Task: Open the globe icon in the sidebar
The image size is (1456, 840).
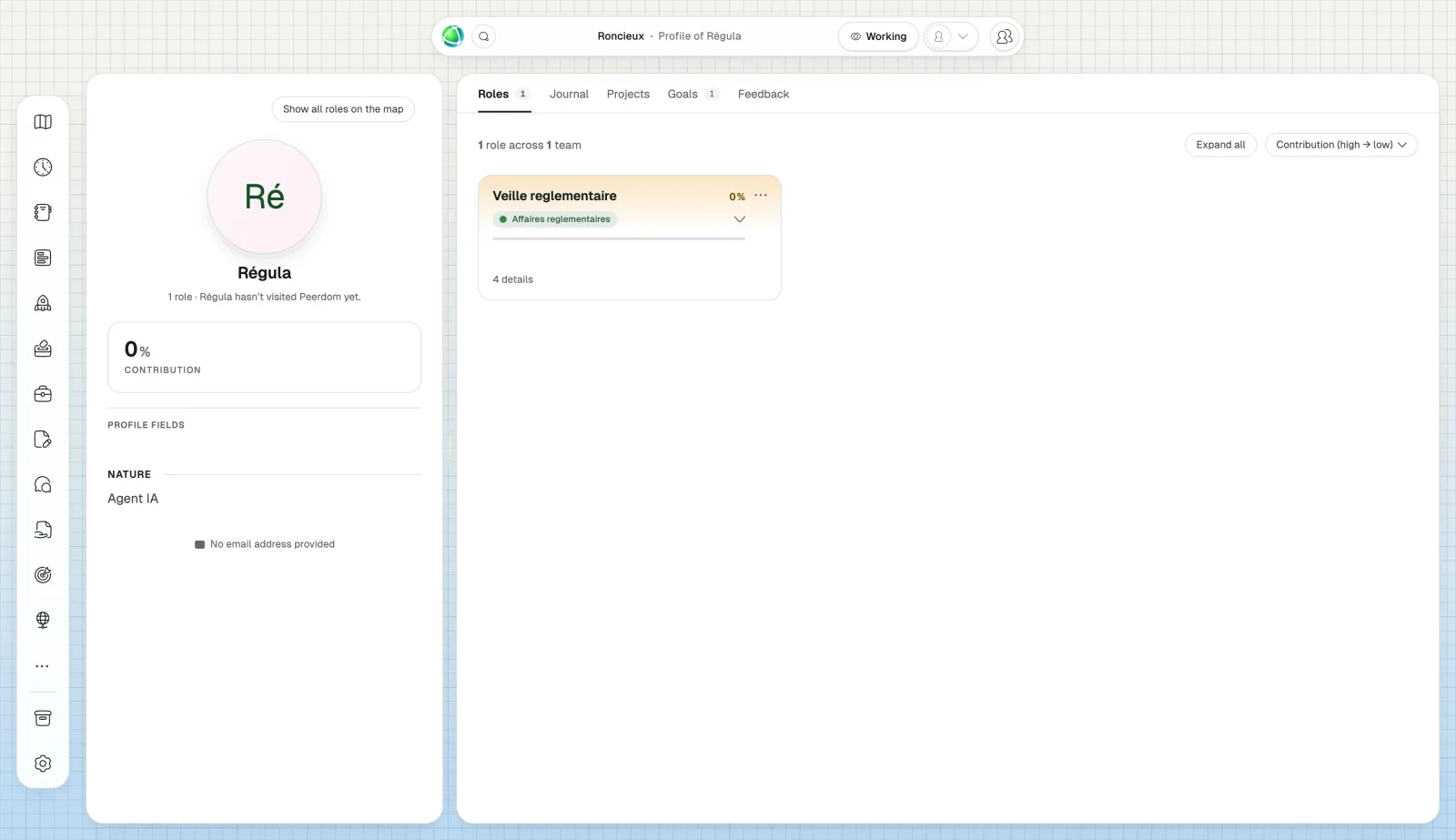Action: coord(43,621)
